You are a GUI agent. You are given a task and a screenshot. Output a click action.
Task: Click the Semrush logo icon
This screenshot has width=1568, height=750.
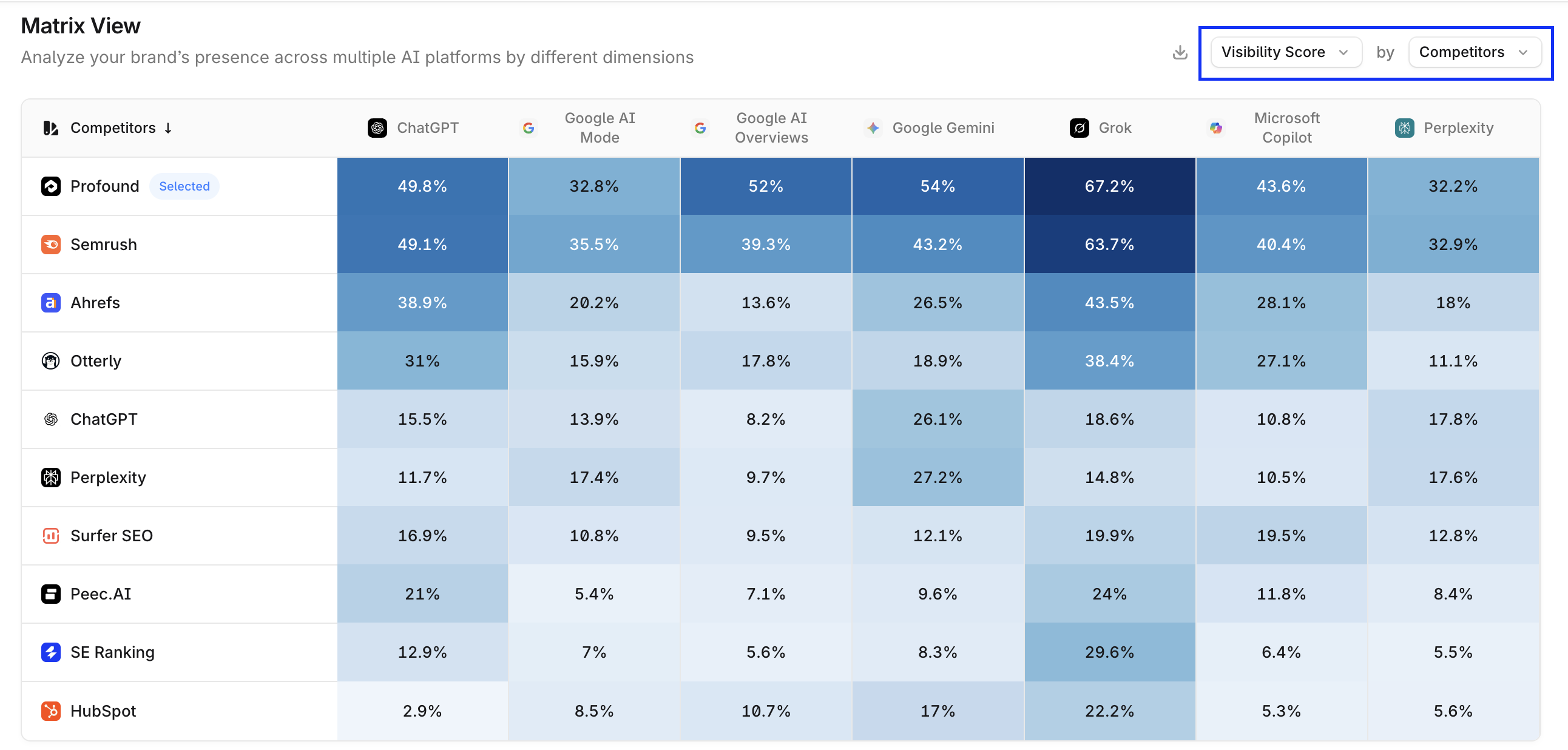pos(50,245)
